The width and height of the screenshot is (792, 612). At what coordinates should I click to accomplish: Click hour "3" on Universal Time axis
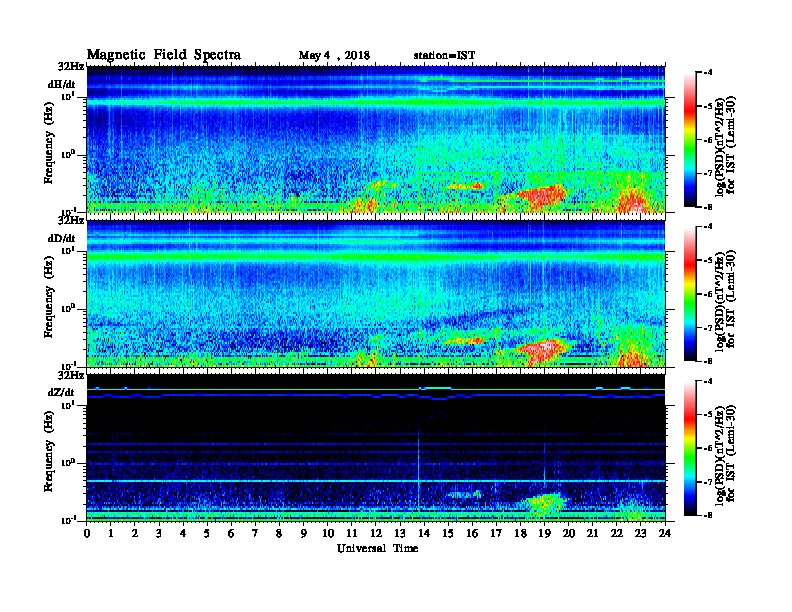tap(159, 534)
